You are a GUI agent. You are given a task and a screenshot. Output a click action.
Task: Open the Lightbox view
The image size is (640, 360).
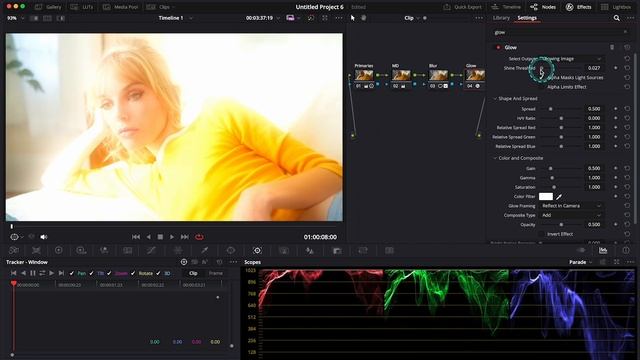pyautogui.click(x=616, y=7)
